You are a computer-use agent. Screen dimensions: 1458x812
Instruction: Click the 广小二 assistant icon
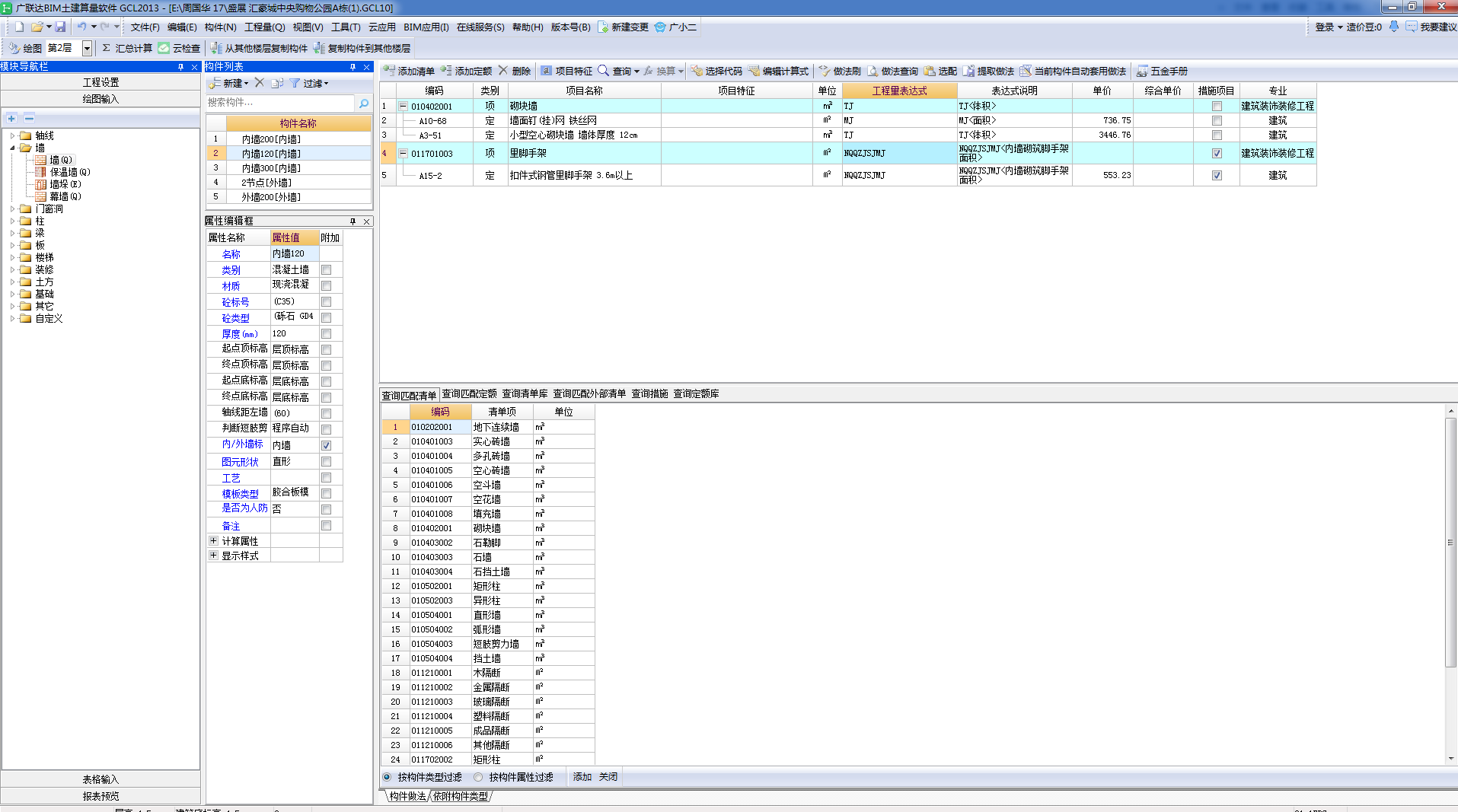coord(660,27)
